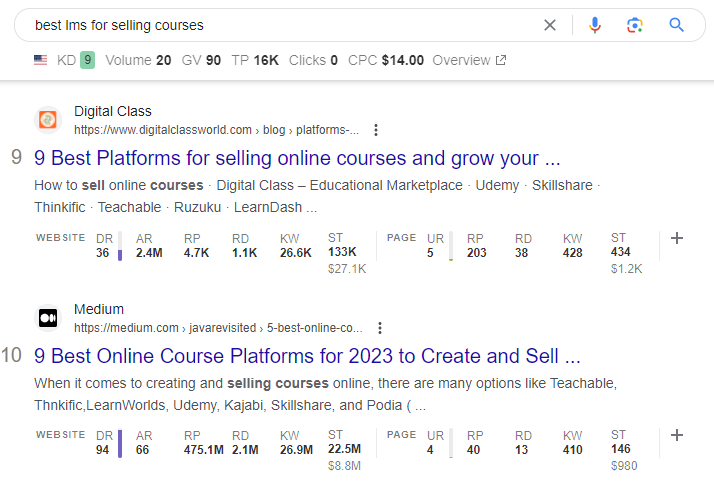Open three-dot menu for Medium result
714x493 pixels.
[x=380, y=328]
